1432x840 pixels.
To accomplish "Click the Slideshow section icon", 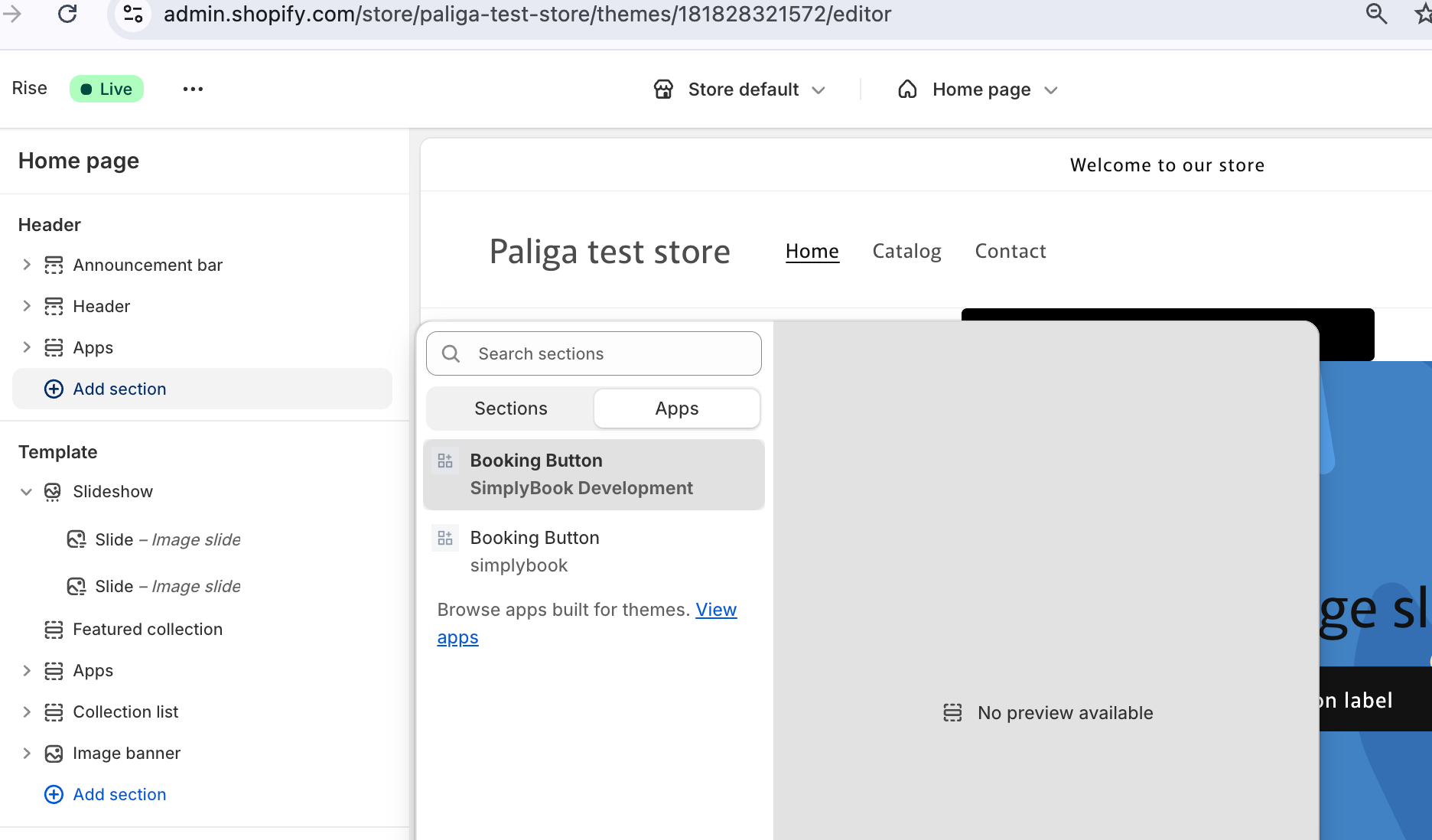I will click(52, 492).
